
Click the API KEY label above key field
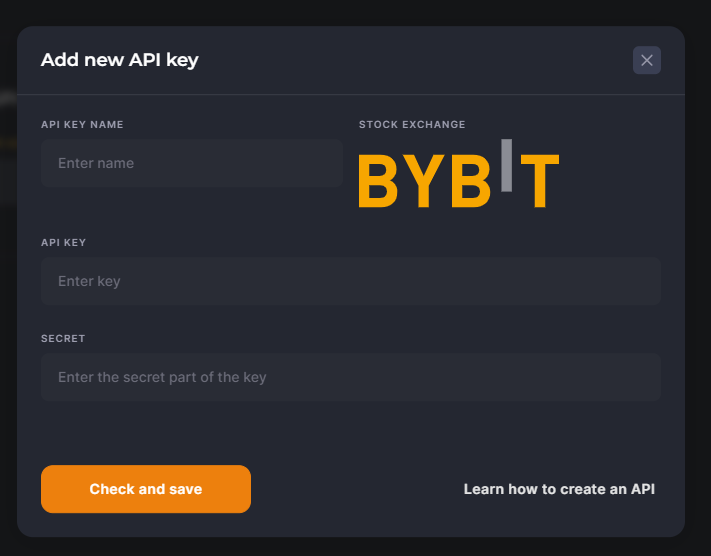63,242
